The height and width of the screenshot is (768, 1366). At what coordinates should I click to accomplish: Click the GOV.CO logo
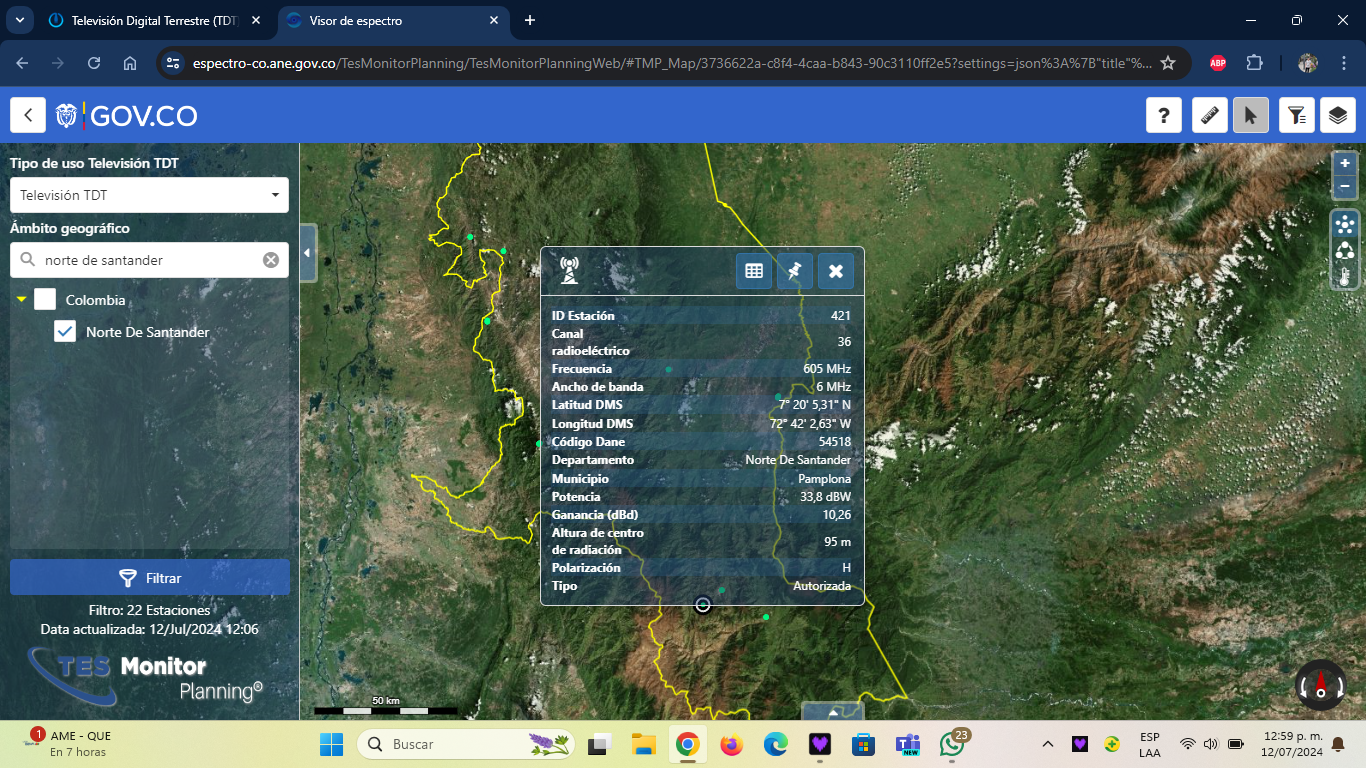pyautogui.click(x=126, y=116)
